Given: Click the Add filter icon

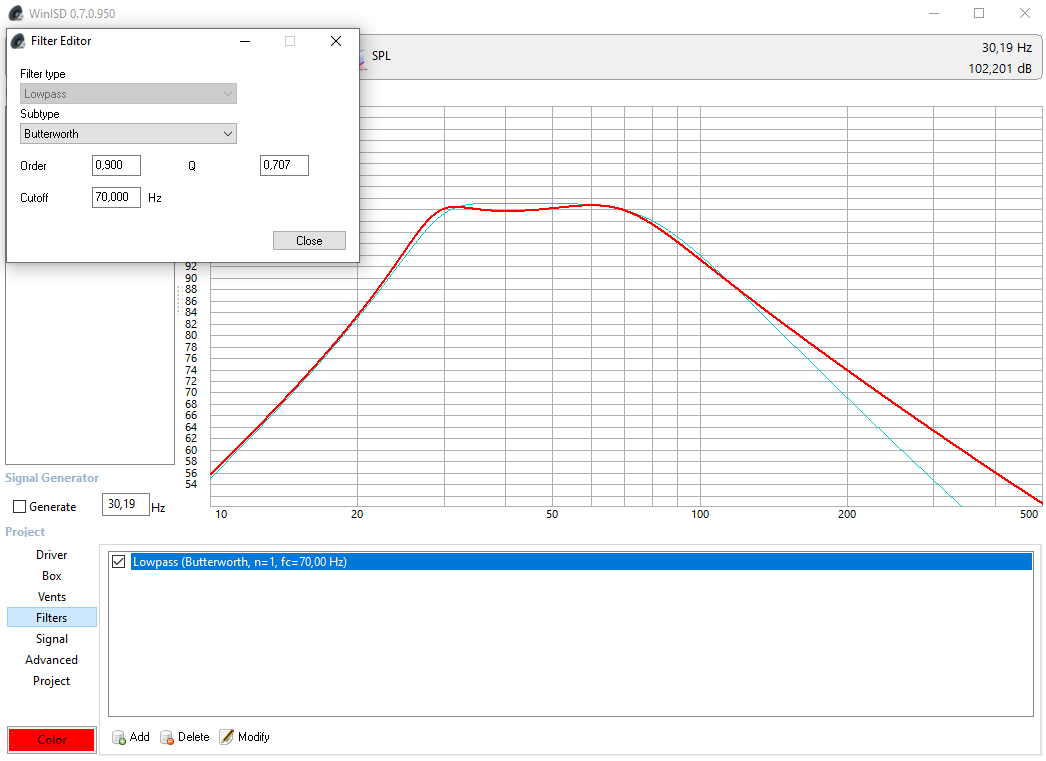Looking at the screenshot, I should (119, 738).
